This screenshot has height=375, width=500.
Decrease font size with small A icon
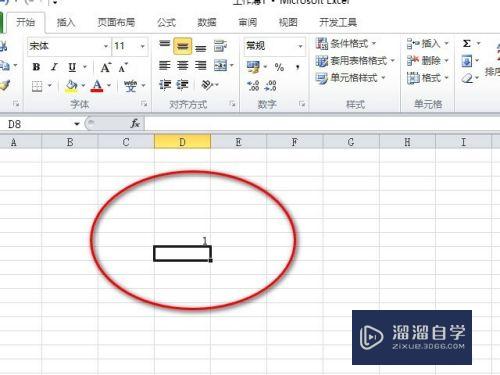[x=123, y=68]
